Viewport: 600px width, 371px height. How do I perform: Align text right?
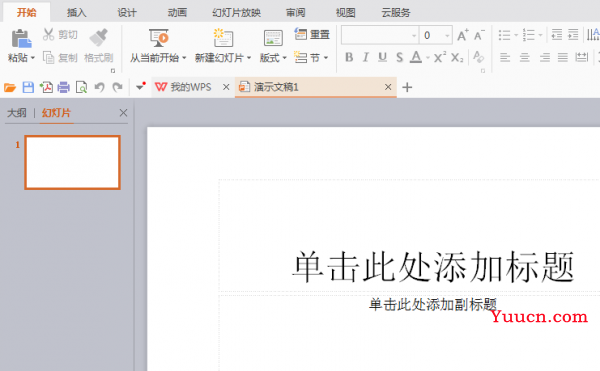pos(545,58)
